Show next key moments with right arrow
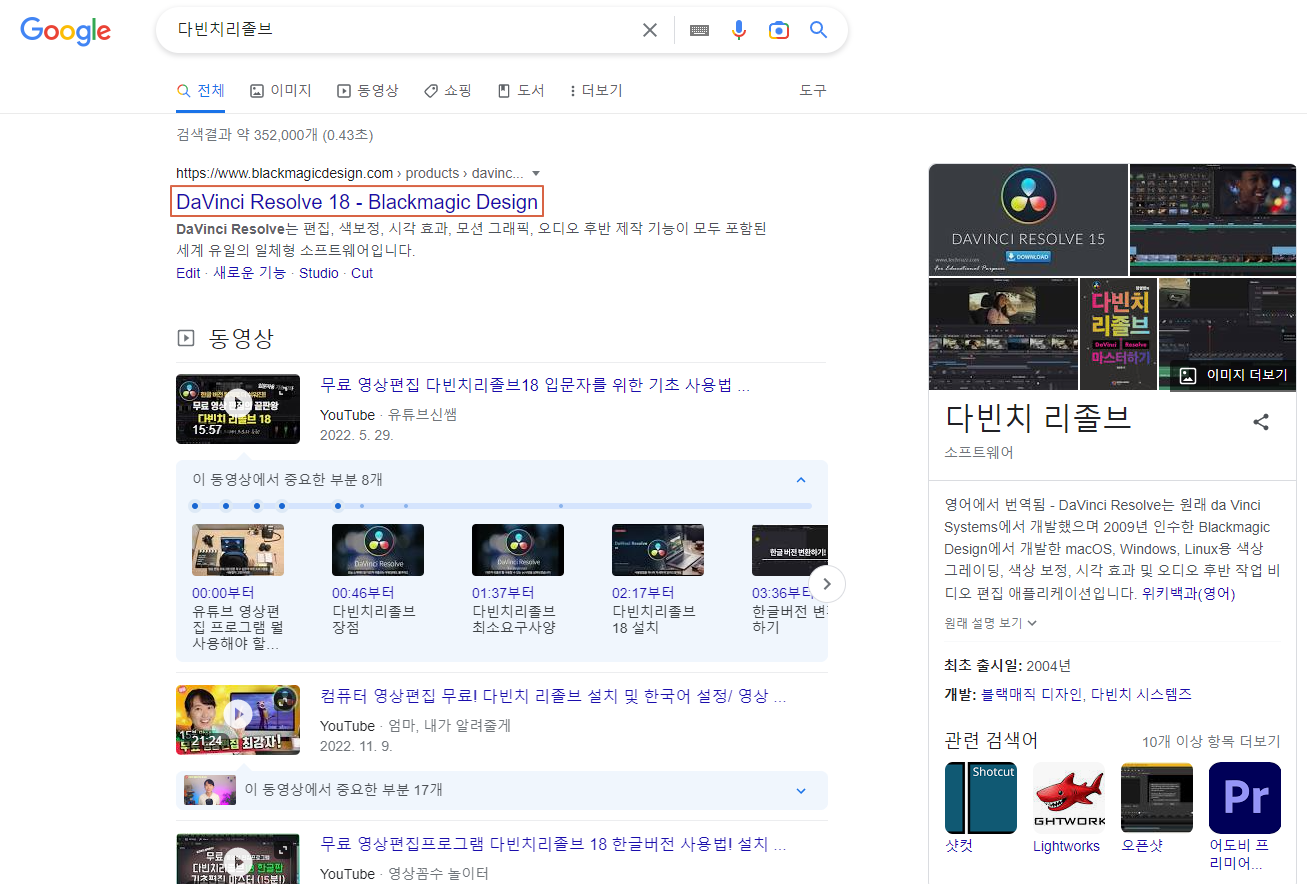 (827, 584)
